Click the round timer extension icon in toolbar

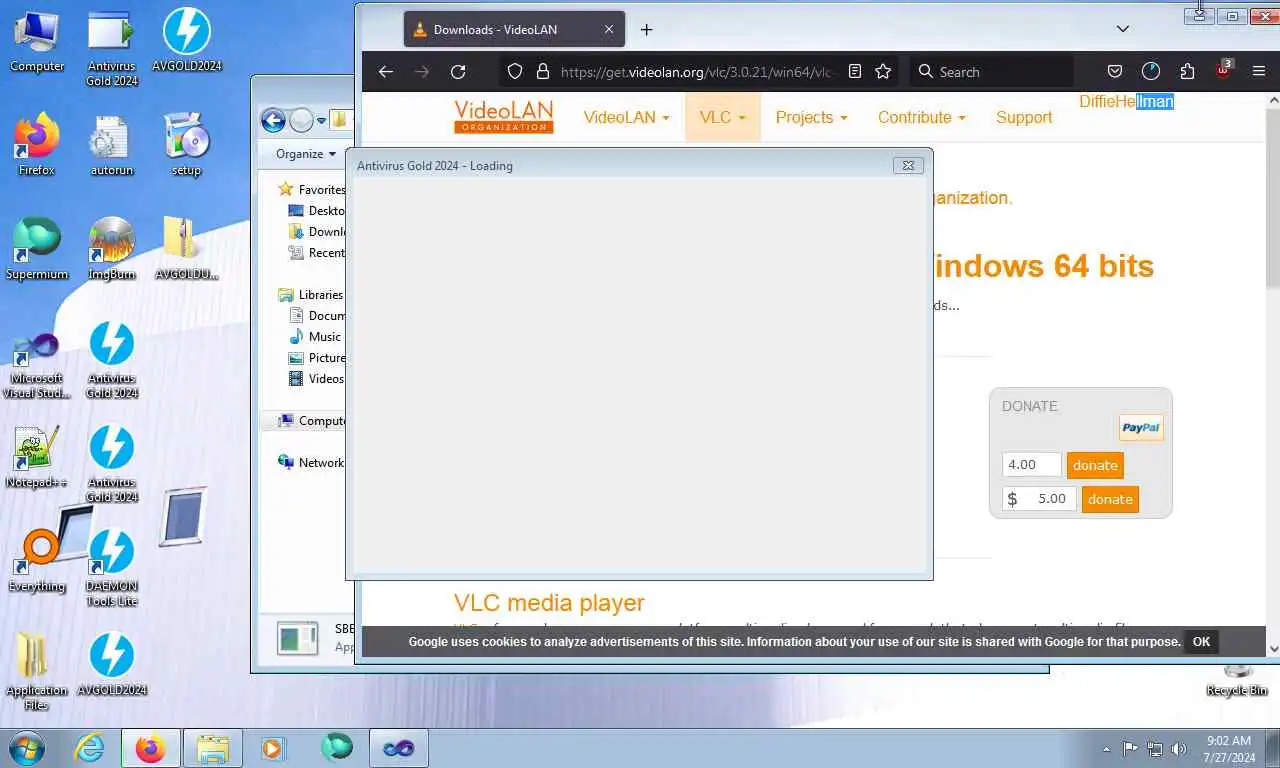coord(1151,72)
